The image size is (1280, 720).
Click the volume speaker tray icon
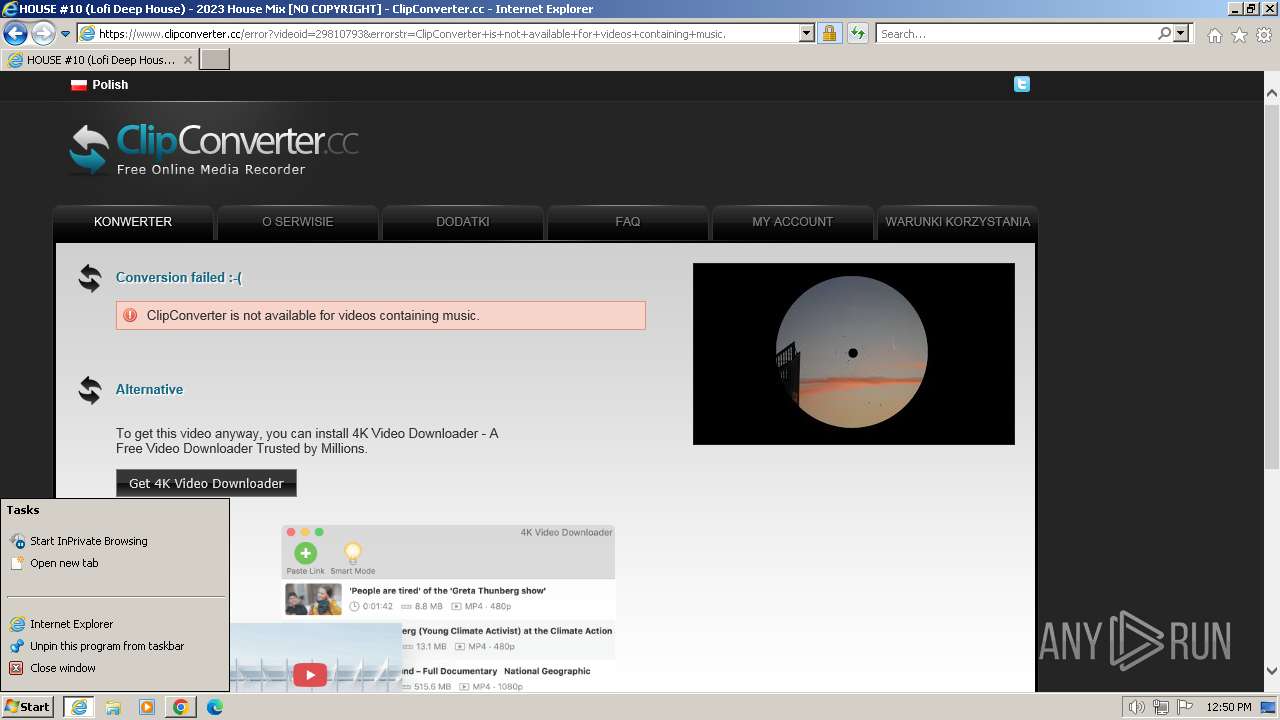(1137, 707)
